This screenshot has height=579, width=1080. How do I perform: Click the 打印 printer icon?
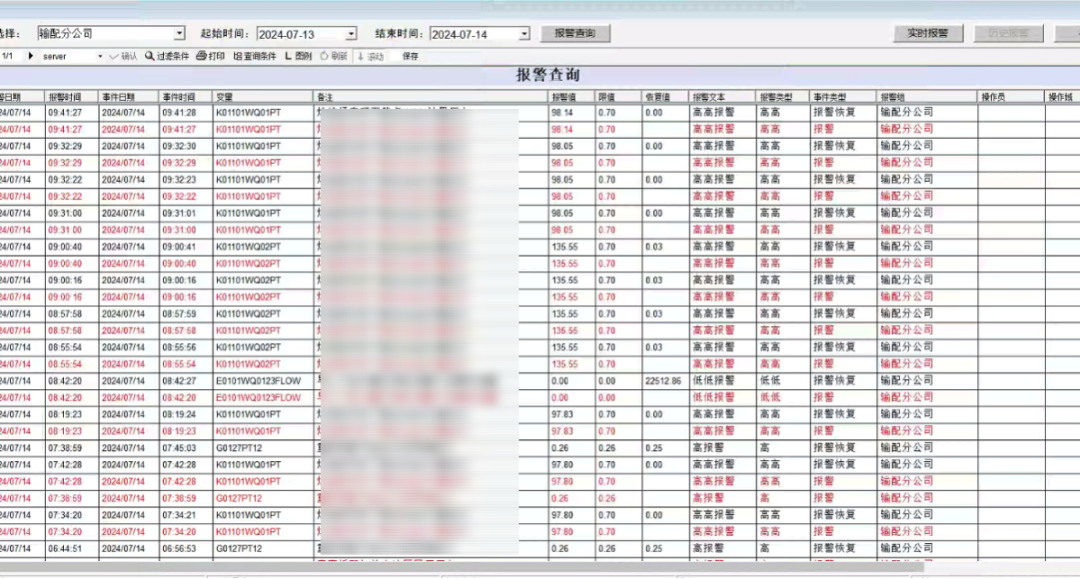pos(211,56)
